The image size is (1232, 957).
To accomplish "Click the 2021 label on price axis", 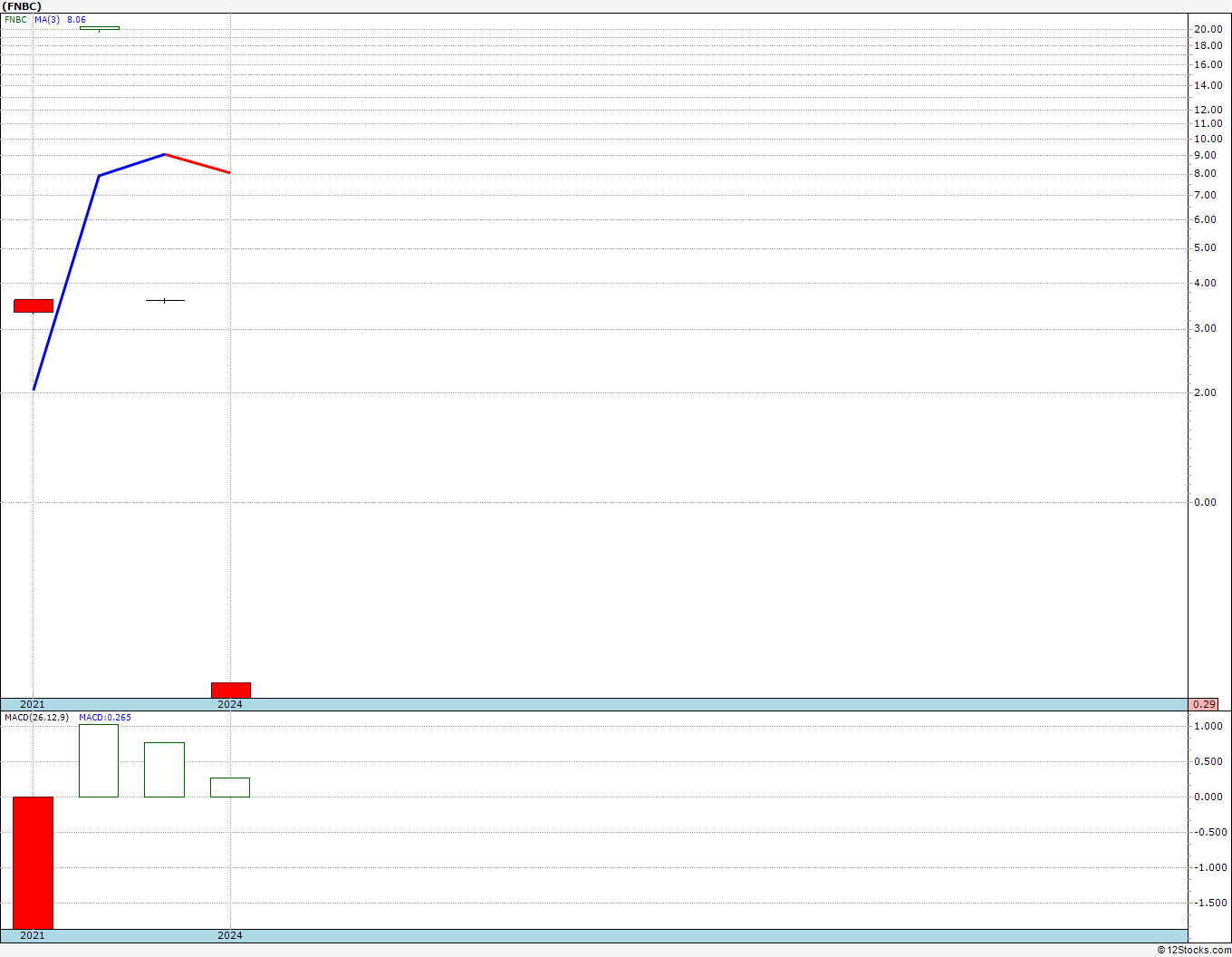I will (x=33, y=704).
